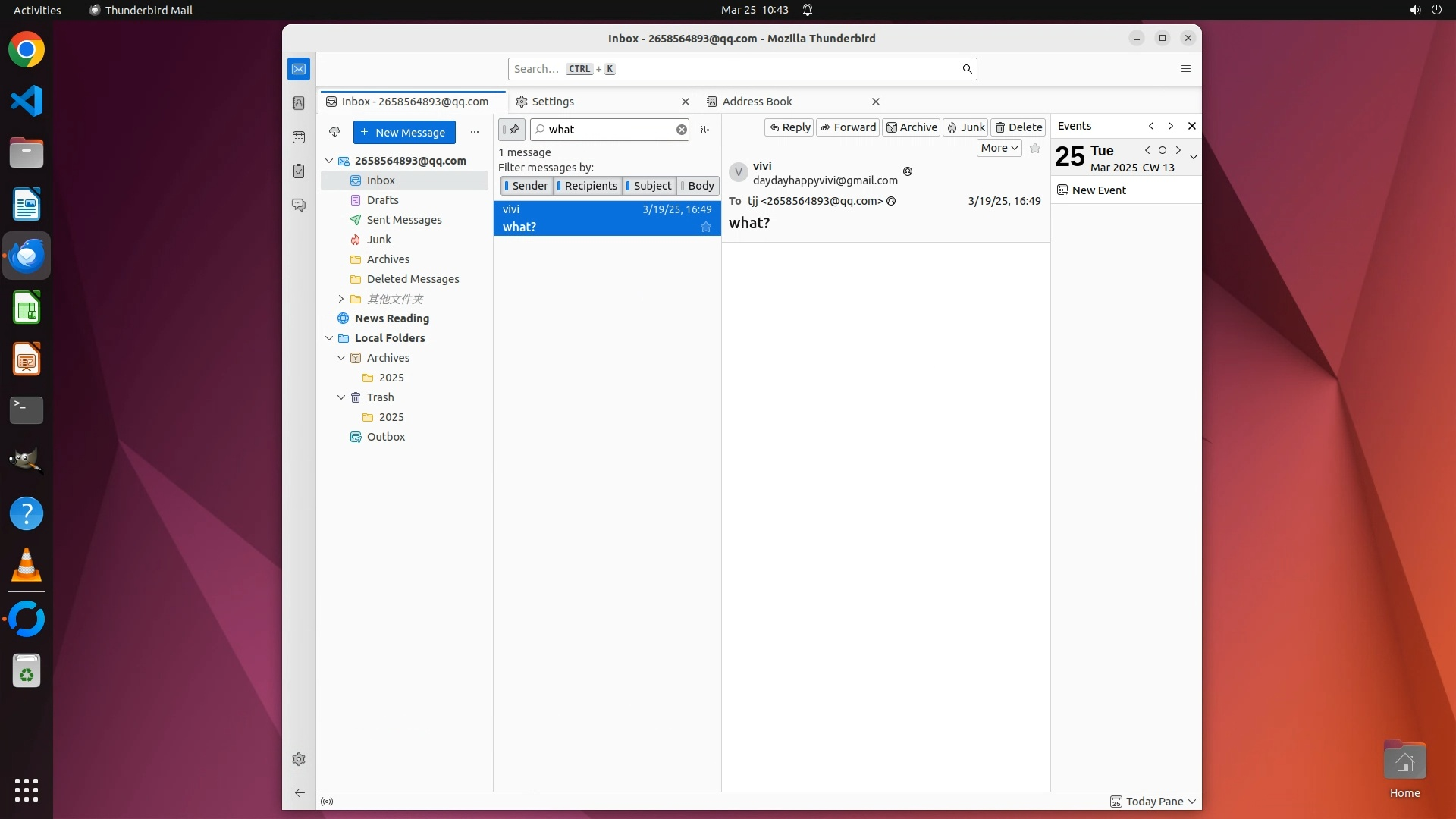Open the Tasks space icon
This screenshot has height=819, width=1456.
pyautogui.click(x=299, y=171)
